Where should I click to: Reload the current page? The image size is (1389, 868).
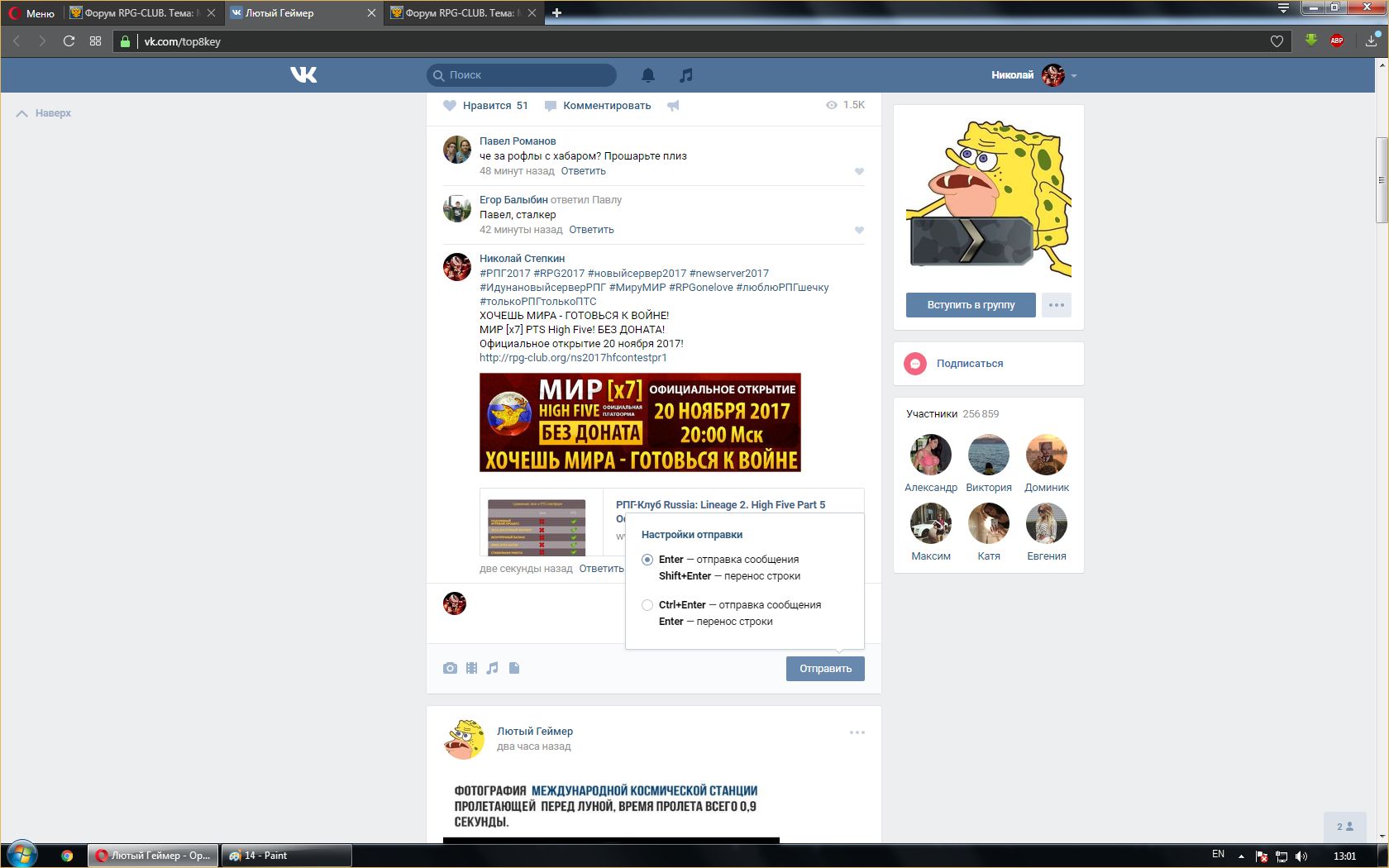(x=69, y=41)
